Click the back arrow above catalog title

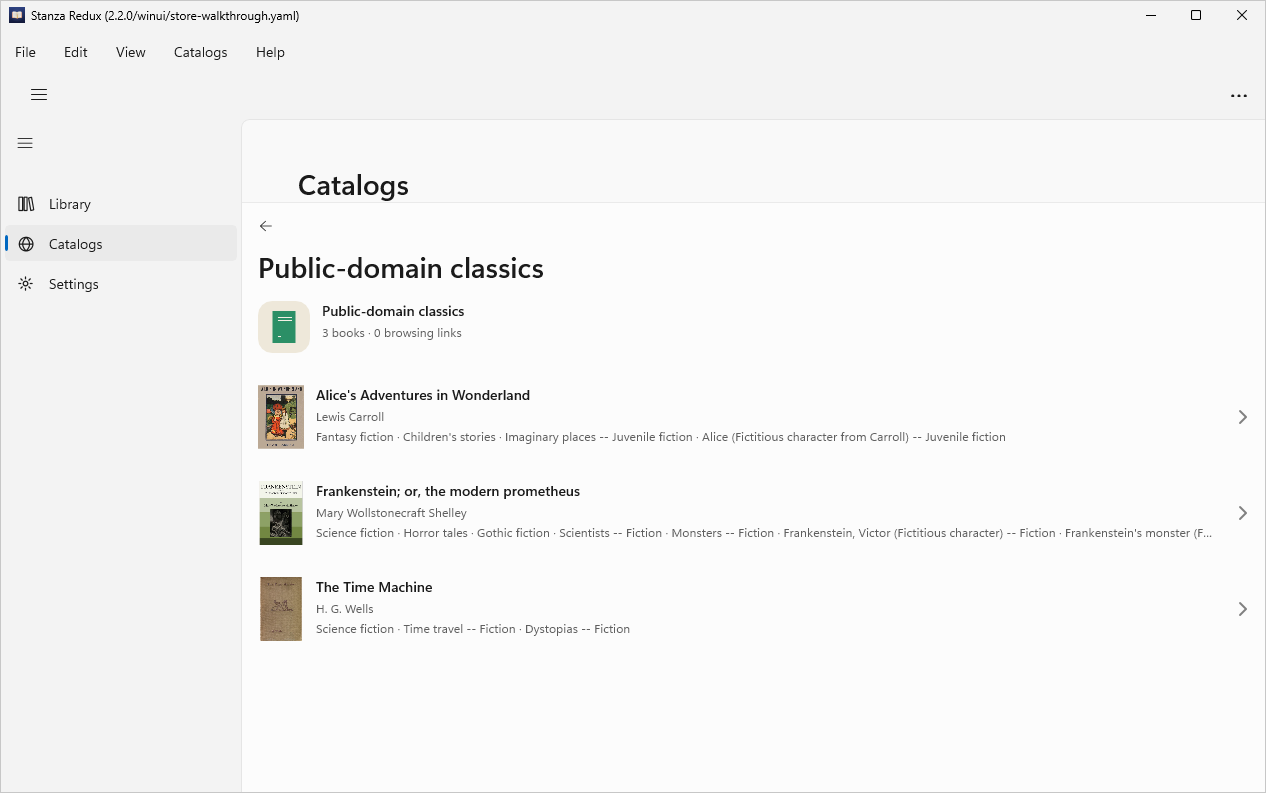point(265,226)
